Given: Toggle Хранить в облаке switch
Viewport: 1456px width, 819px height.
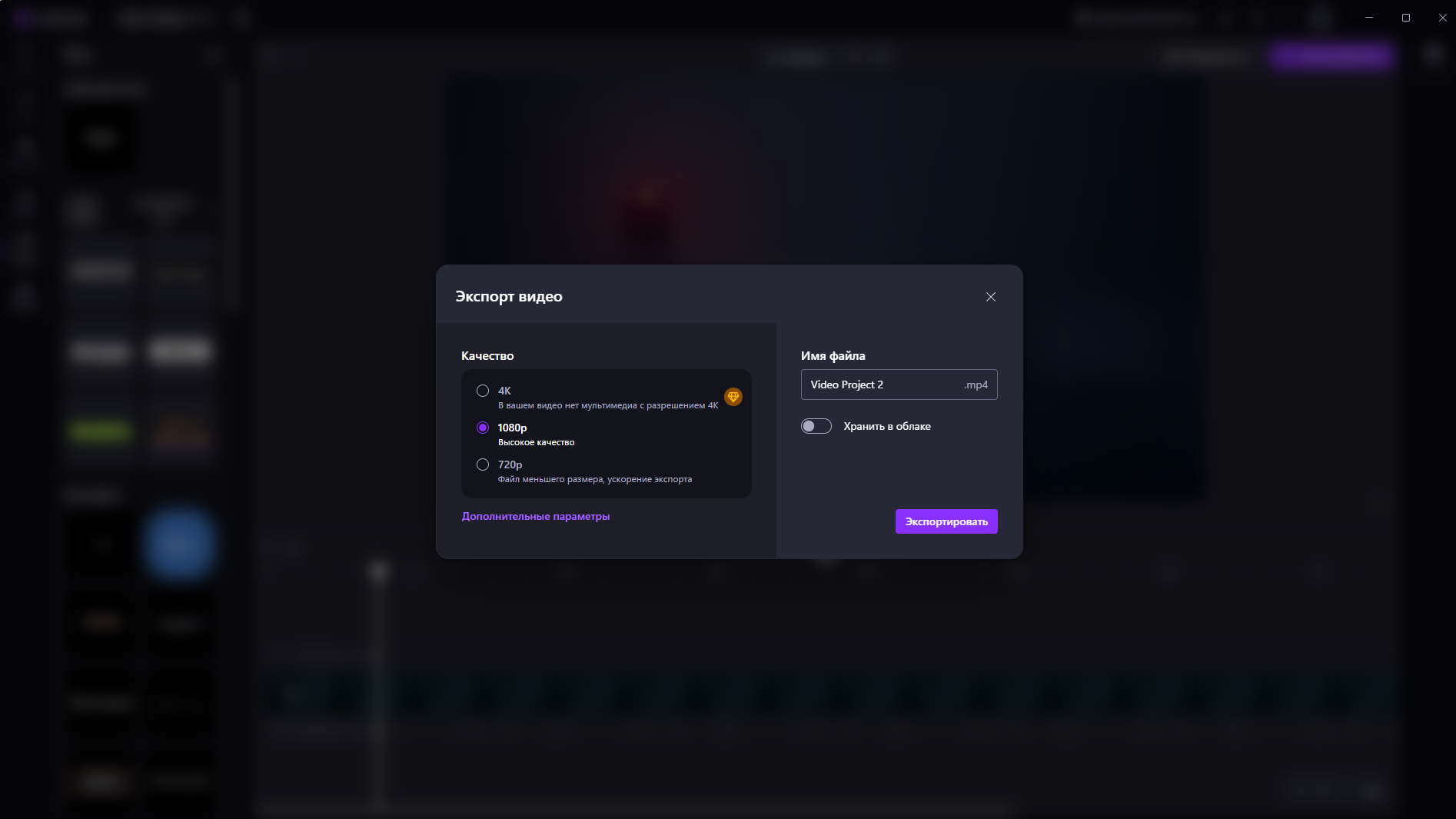Looking at the screenshot, I should pos(816,426).
